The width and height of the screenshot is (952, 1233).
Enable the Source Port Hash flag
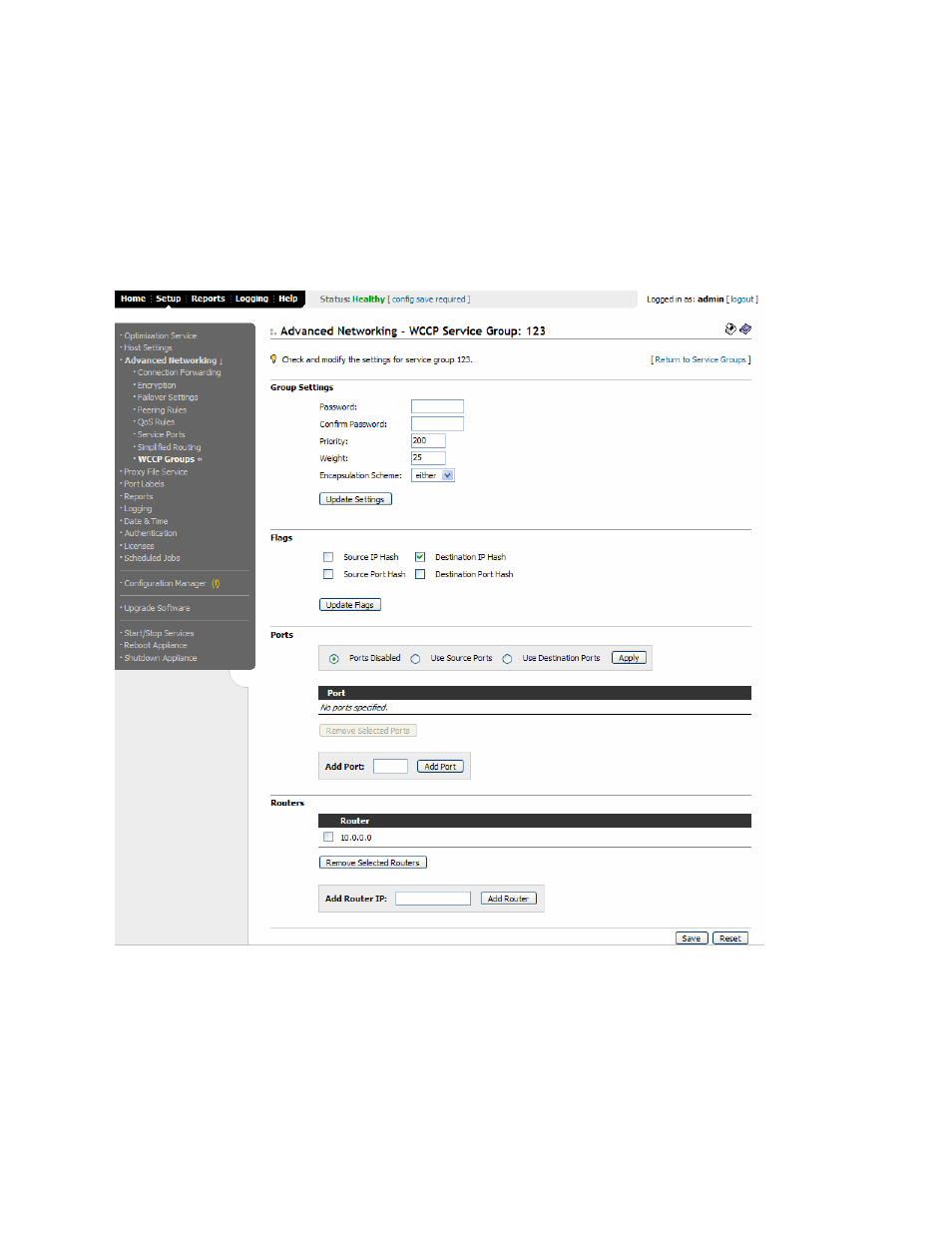coord(328,574)
